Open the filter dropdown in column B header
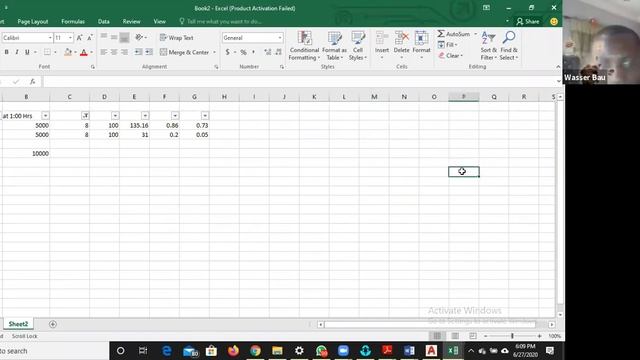 [x=45, y=116]
